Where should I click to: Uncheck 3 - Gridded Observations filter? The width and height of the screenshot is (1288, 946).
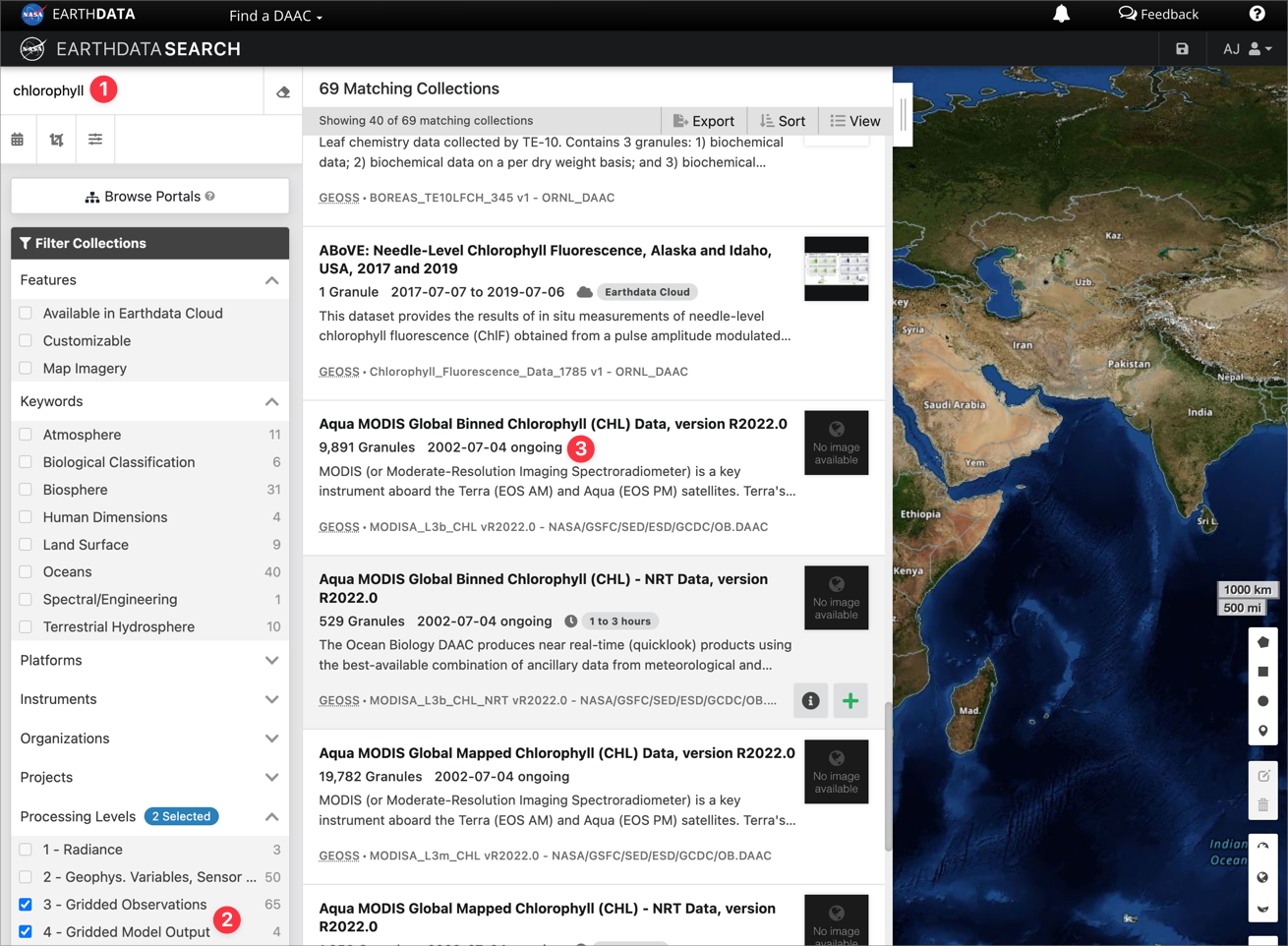pyautogui.click(x=27, y=905)
